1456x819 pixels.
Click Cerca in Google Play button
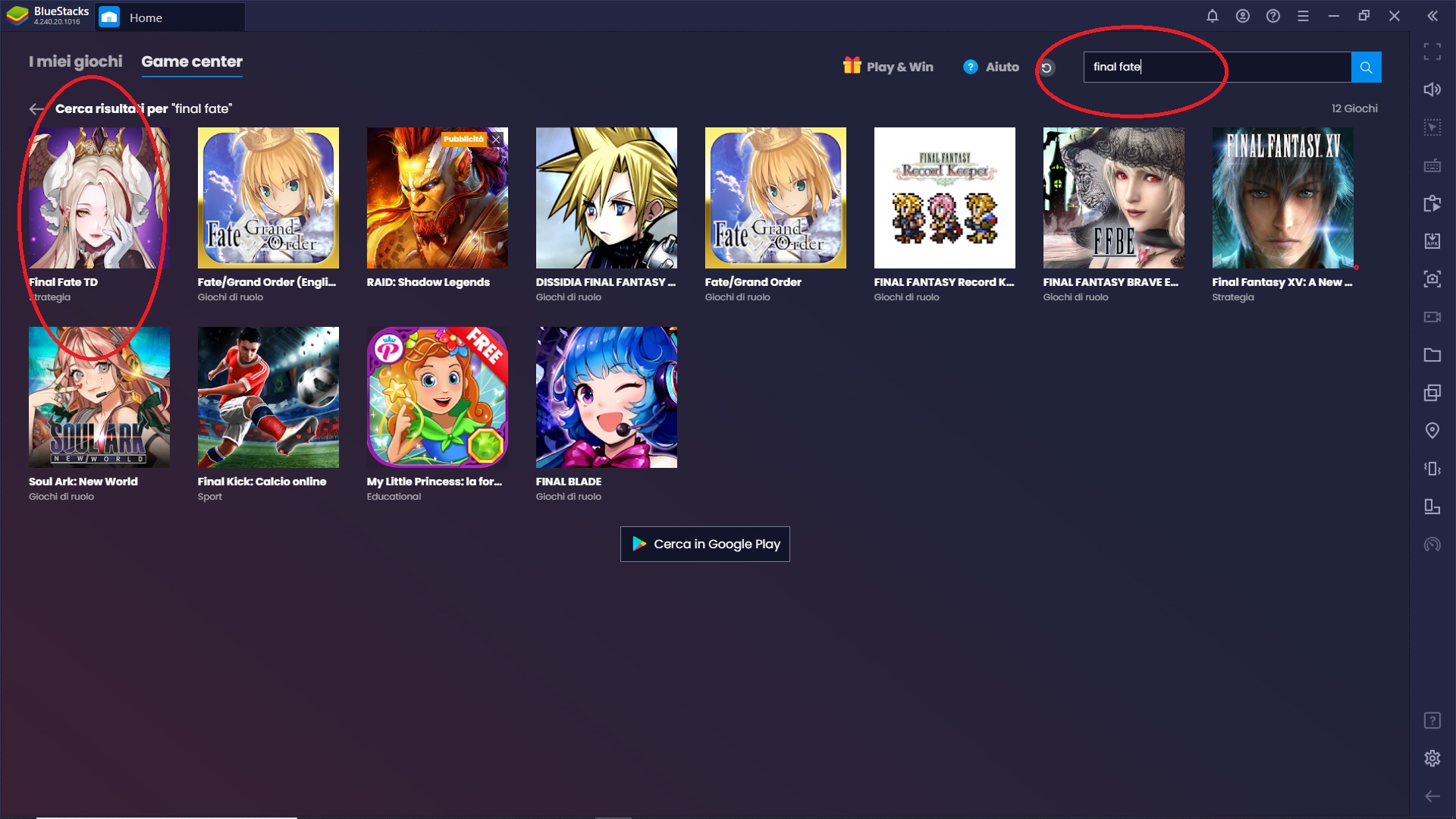(x=704, y=544)
